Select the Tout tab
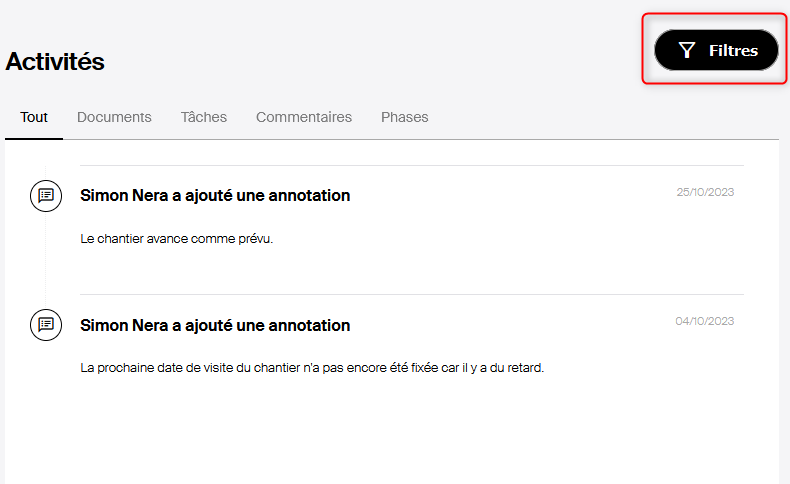Image resolution: width=790 pixels, height=484 pixels. pos(34,117)
